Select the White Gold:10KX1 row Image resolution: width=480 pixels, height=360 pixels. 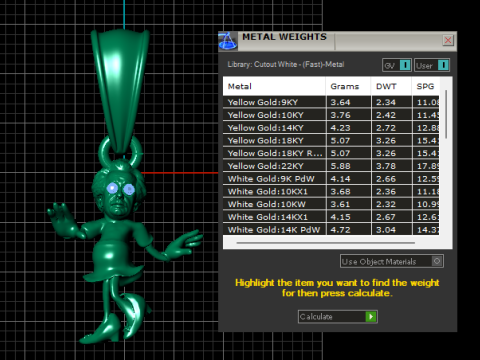coord(331,192)
